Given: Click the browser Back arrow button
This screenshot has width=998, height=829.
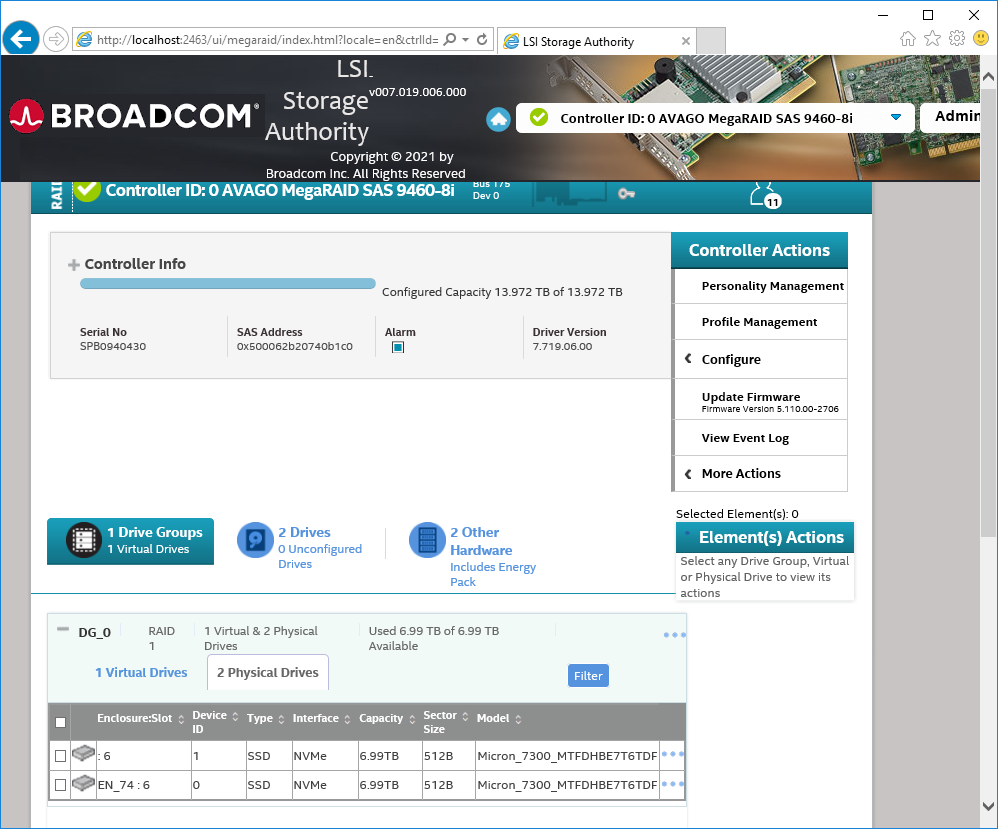Looking at the screenshot, I should (x=21, y=39).
